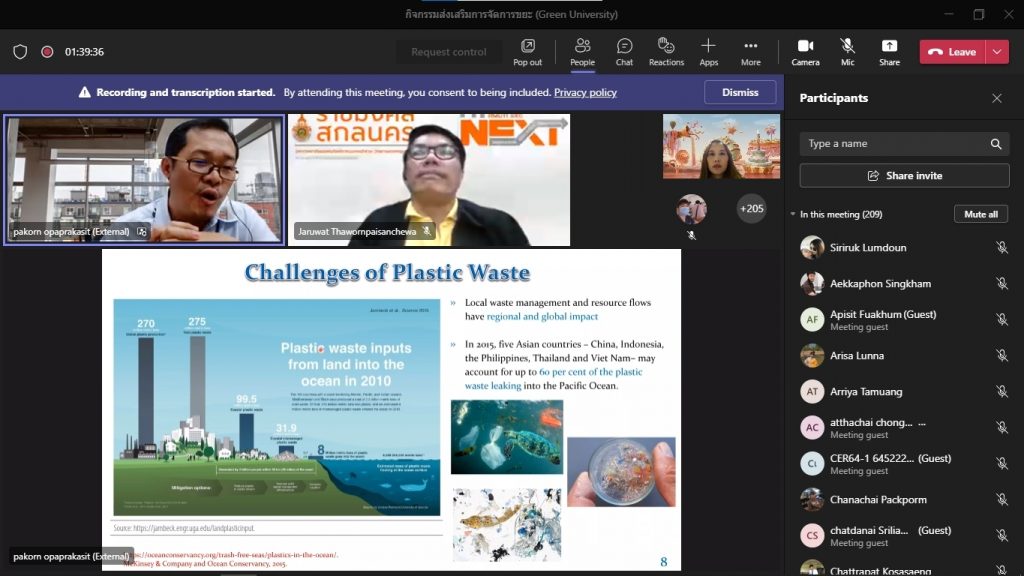This screenshot has width=1024, height=576.
Task: Expand the +205 more participants overflow
Action: [x=750, y=209]
